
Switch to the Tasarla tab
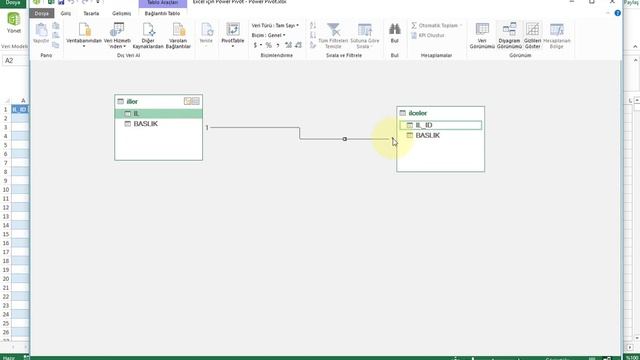(91, 13)
